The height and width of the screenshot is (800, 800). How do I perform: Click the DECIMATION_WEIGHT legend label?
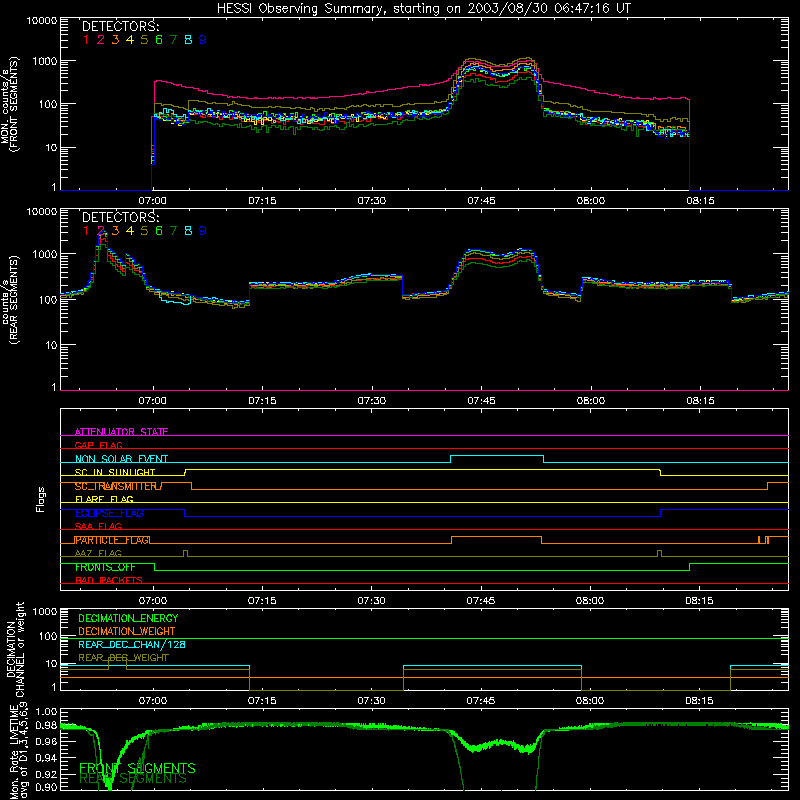click(x=127, y=631)
